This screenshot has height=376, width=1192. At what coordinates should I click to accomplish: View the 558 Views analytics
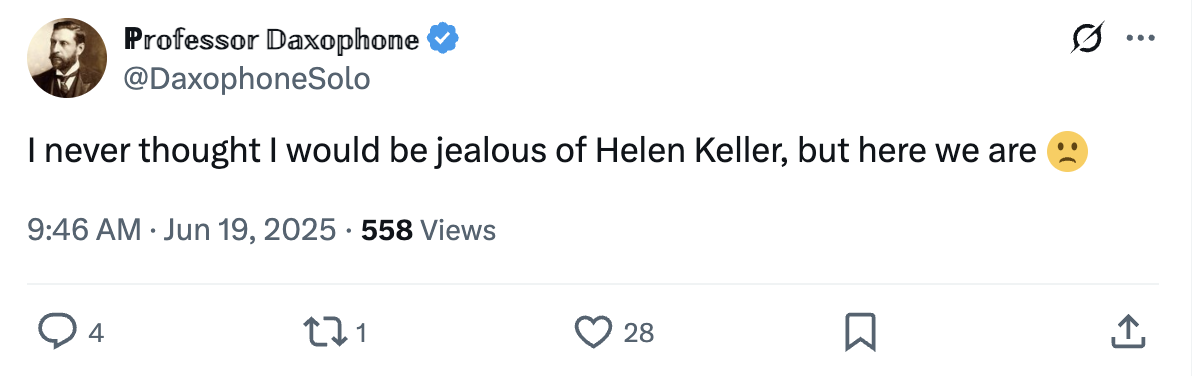429,229
